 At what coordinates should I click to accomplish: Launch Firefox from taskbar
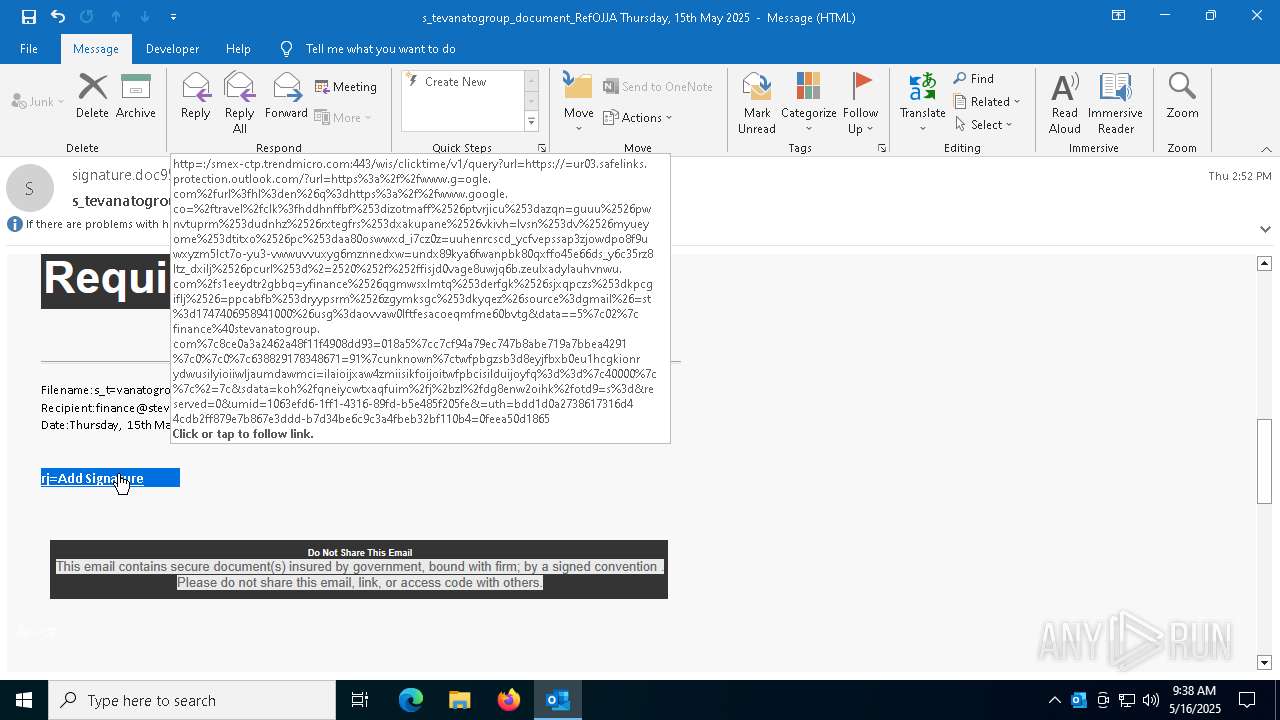pyautogui.click(x=508, y=700)
